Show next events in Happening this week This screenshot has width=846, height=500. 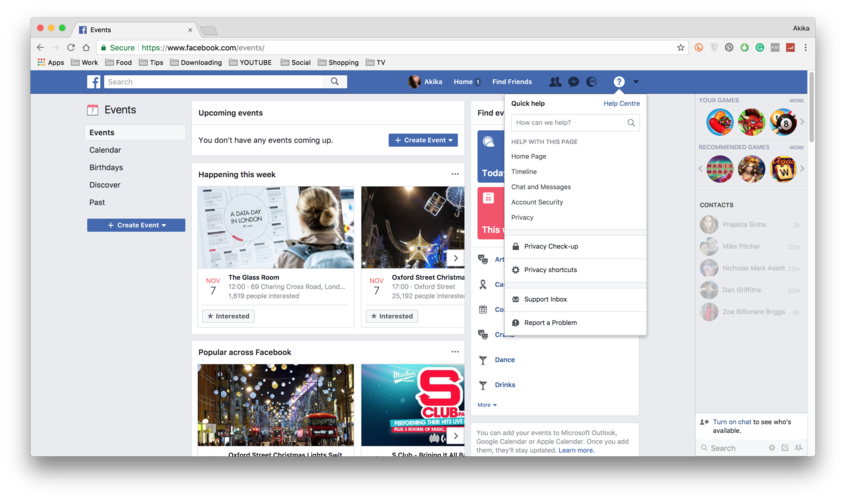pyautogui.click(x=455, y=258)
